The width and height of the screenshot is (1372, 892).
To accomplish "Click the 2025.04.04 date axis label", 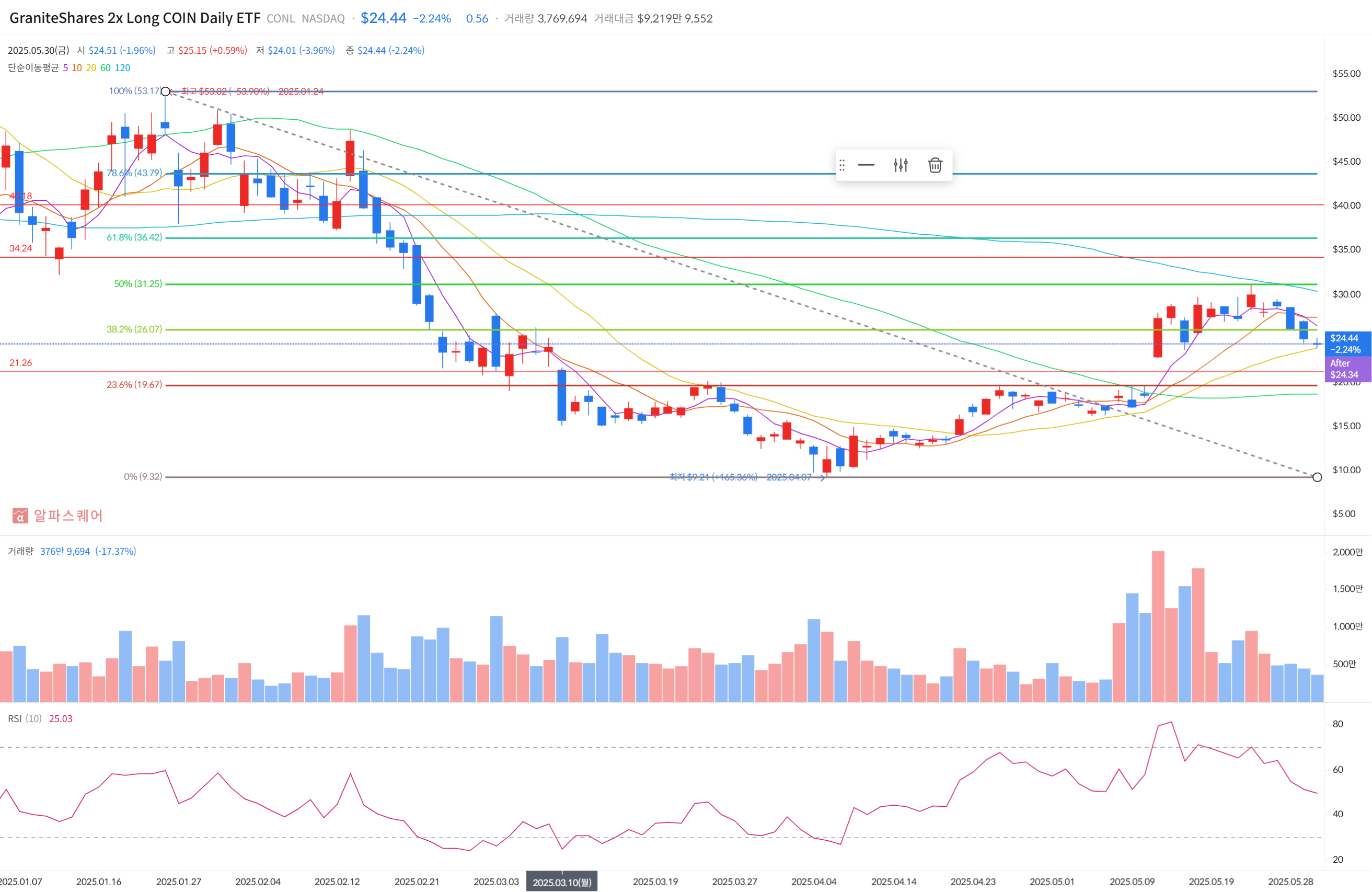I will tap(813, 882).
